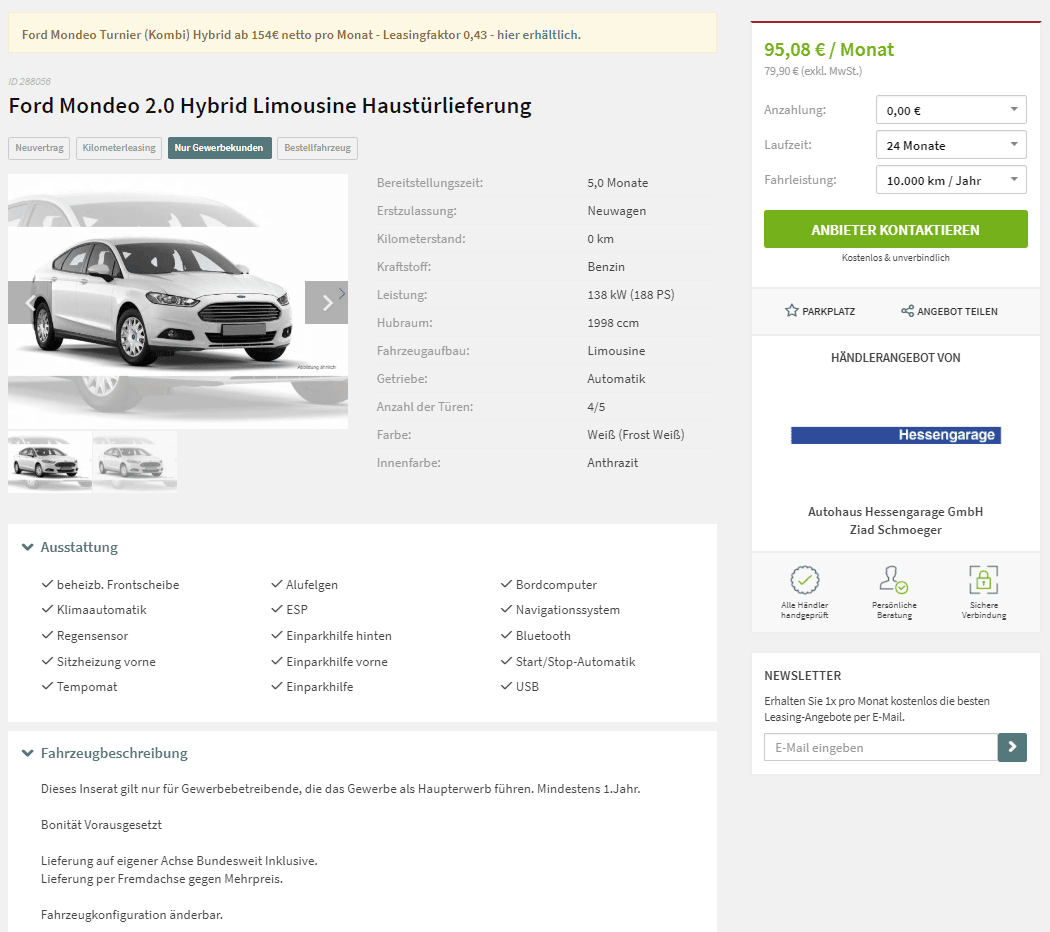Click the Alle Händler handgeprüft badge icon
Viewport: 1050px width, 932px height.
tap(804, 580)
